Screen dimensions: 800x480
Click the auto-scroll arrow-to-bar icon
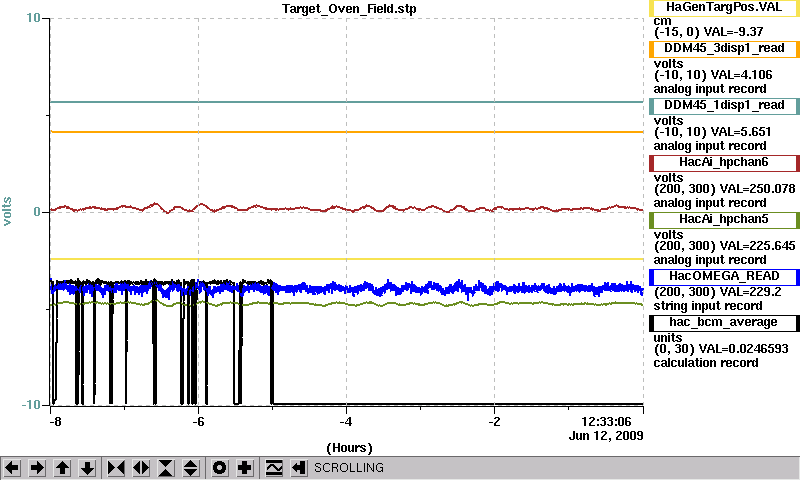pos(299,468)
